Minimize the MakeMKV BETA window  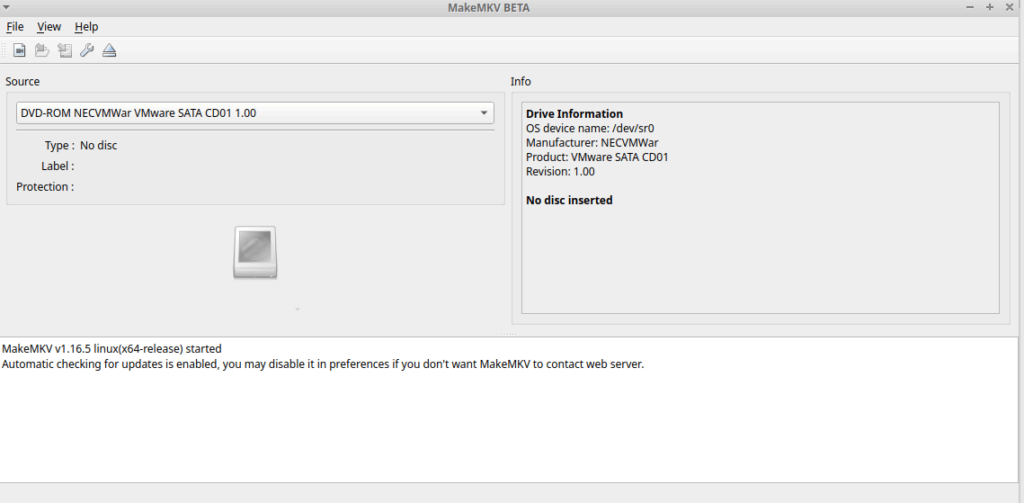point(970,7)
